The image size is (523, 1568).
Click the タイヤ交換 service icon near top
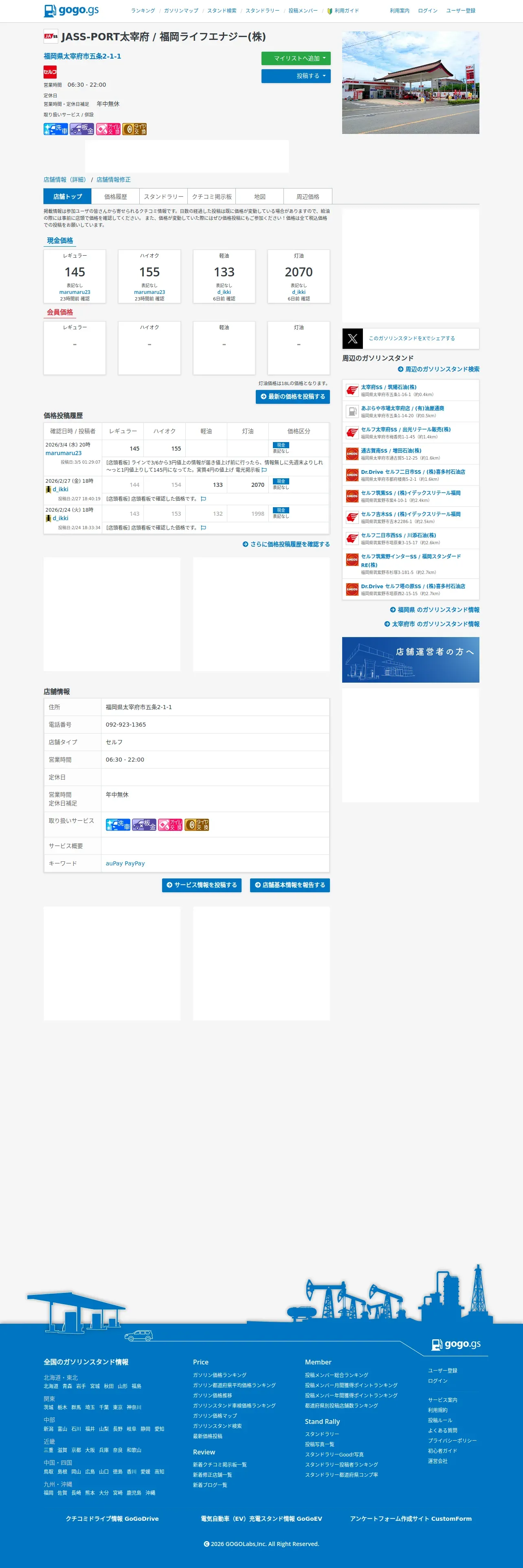tap(134, 129)
